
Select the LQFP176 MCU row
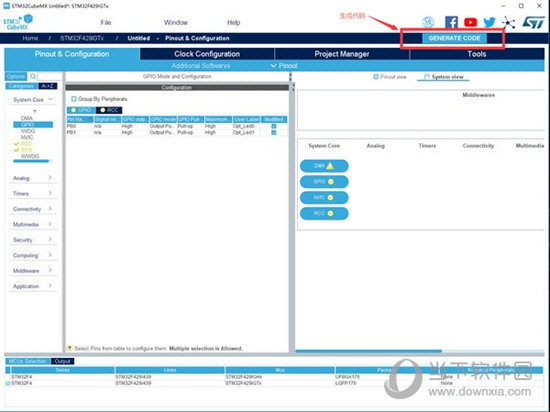point(274,383)
